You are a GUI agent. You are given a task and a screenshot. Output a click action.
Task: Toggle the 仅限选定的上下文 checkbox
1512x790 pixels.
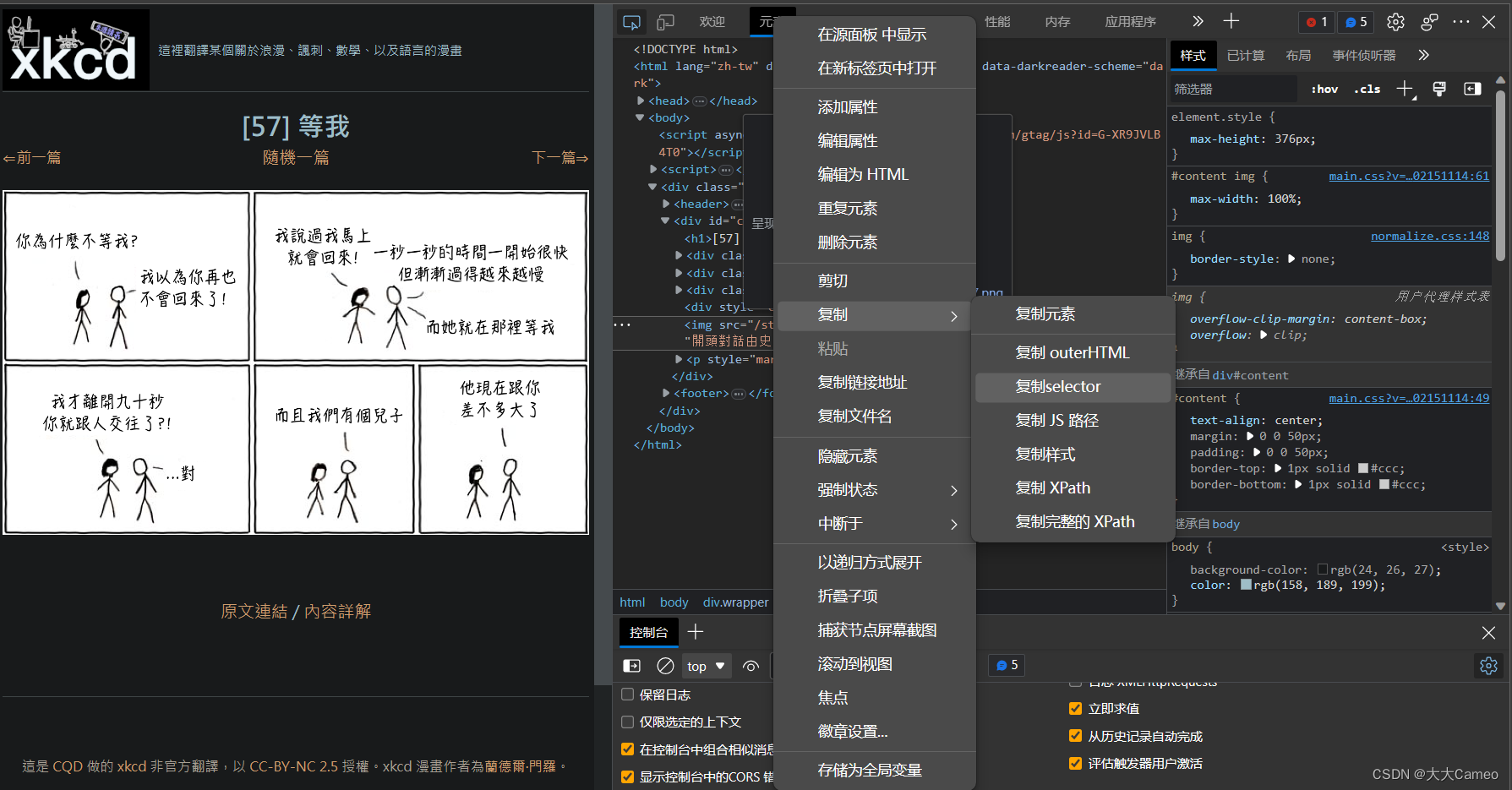point(627,722)
